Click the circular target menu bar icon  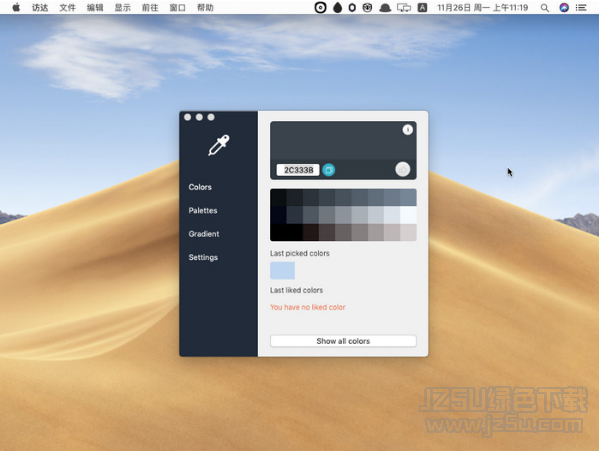(x=320, y=7)
